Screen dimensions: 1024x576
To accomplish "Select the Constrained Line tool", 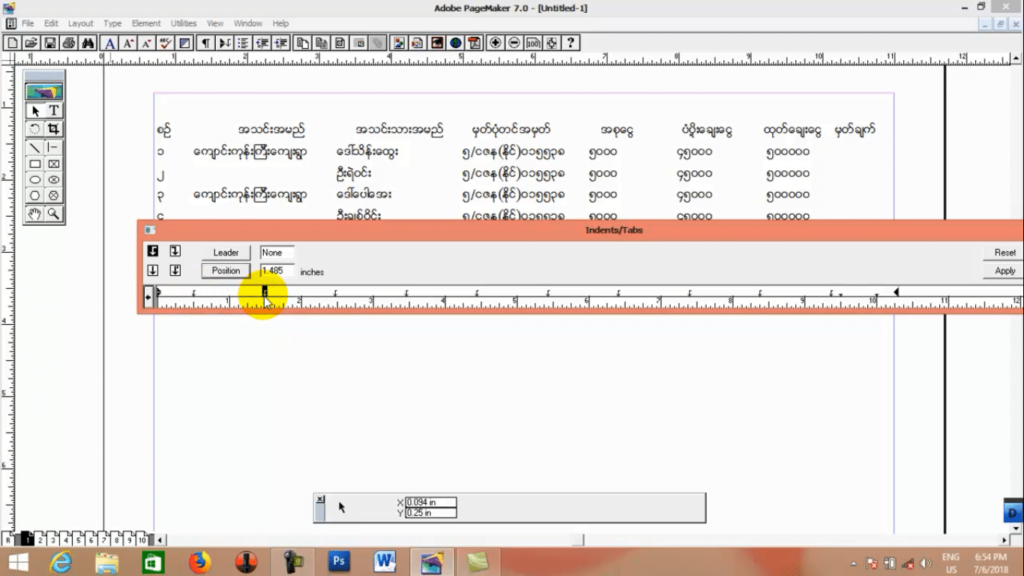I will pyautogui.click(x=54, y=148).
